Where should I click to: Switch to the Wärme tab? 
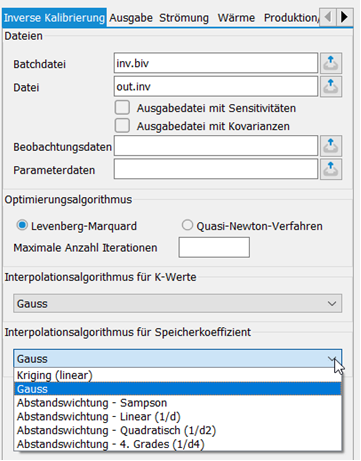click(x=236, y=18)
